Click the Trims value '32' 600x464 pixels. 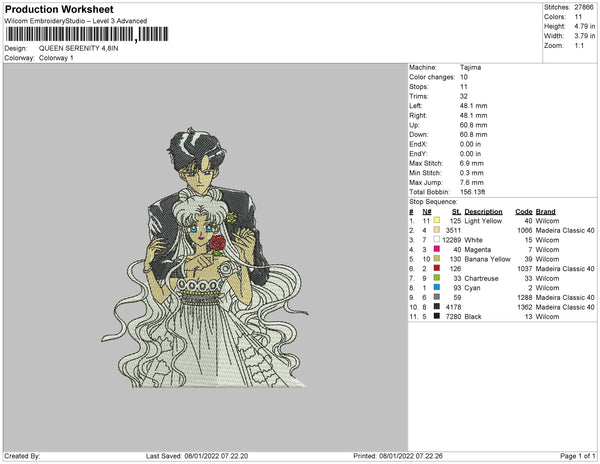[463, 96]
